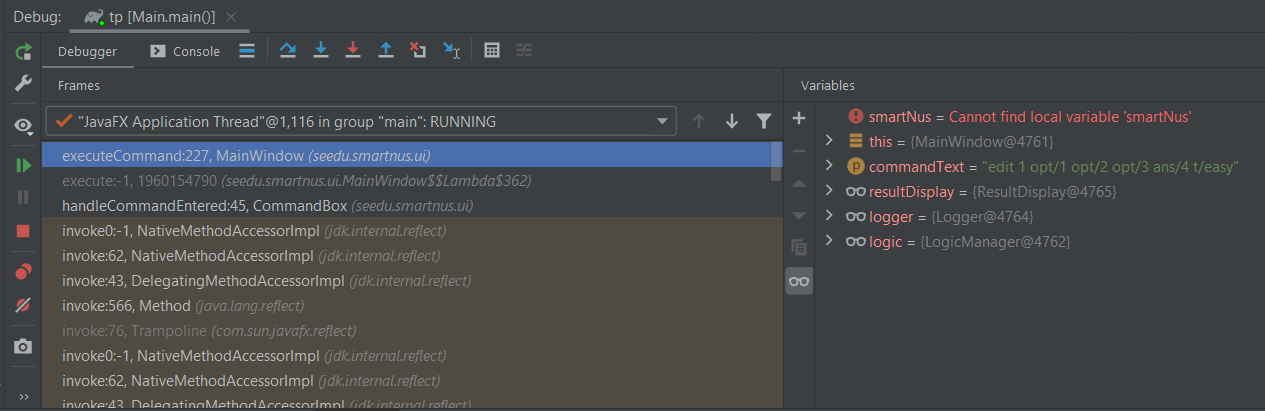This screenshot has height=411, width=1265.
Task: Click the Variables panel header
Action: pyautogui.click(x=828, y=86)
